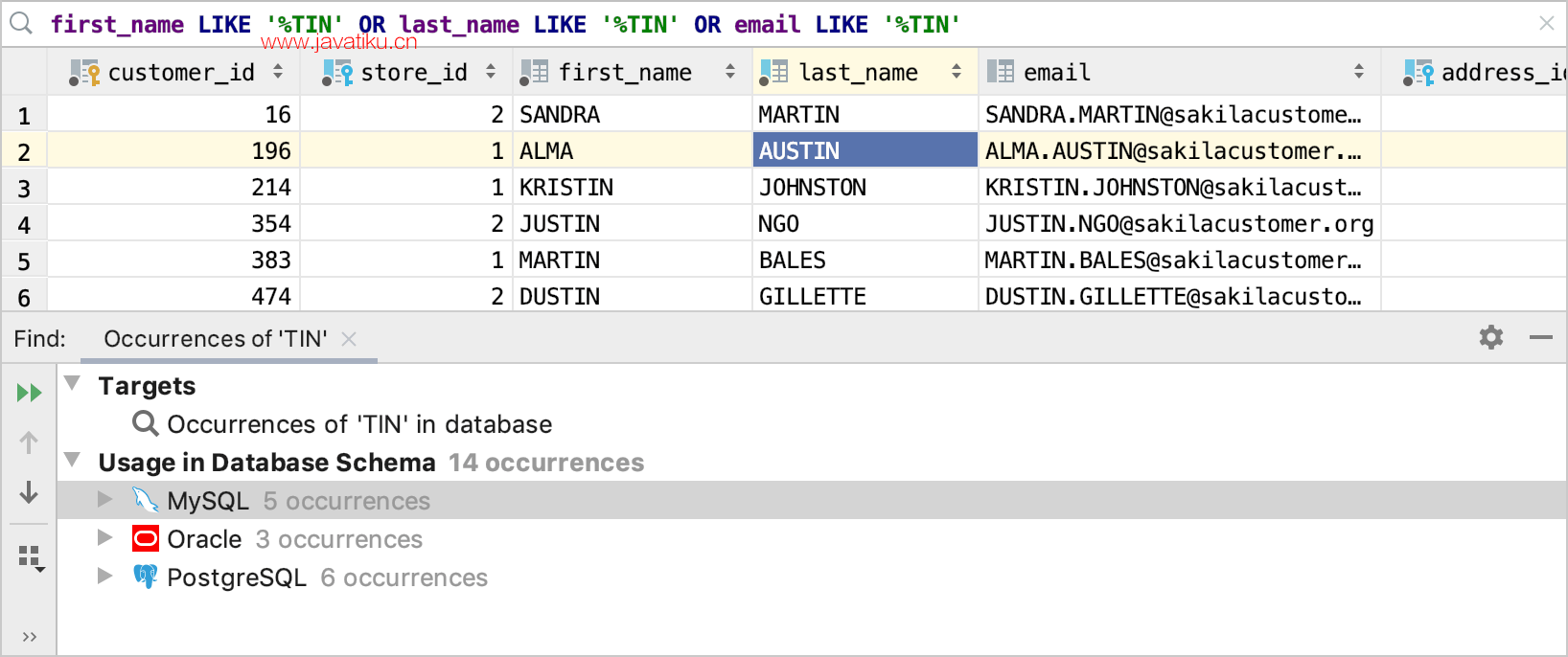Select row number 6
The height and width of the screenshot is (657, 1568).
[x=24, y=296]
